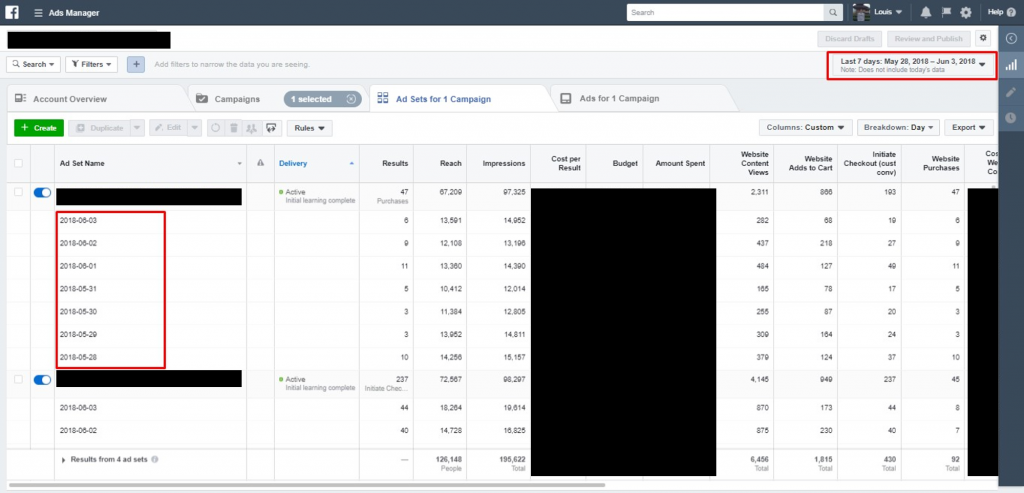Open the Export dropdown
The image size is (1024, 493).
968,128
